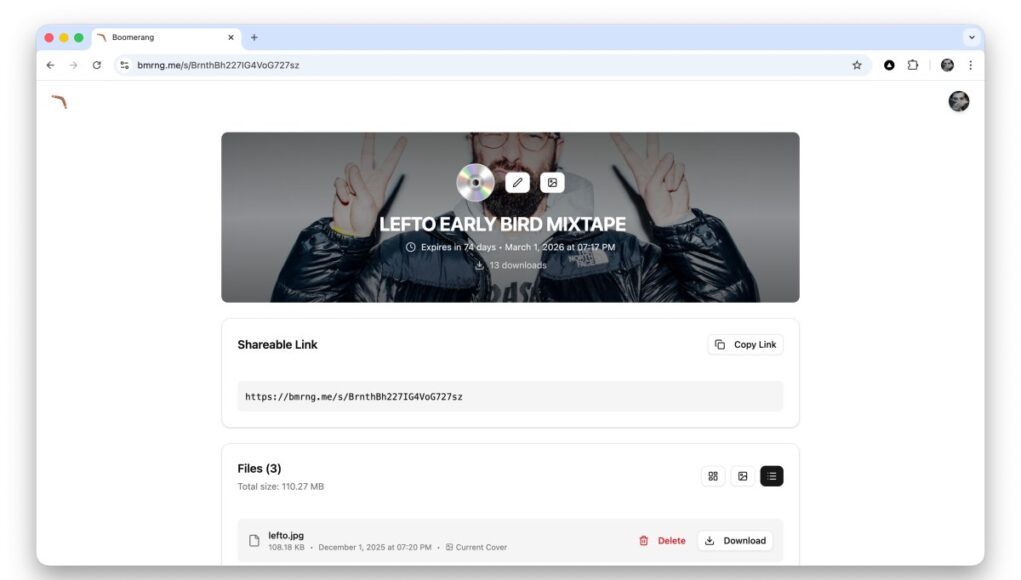Image resolution: width=1021 pixels, height=580 pixels.
Task: Expand the tab search dropdown arrow
Action: pyautogui.click(x=972, y=38)
